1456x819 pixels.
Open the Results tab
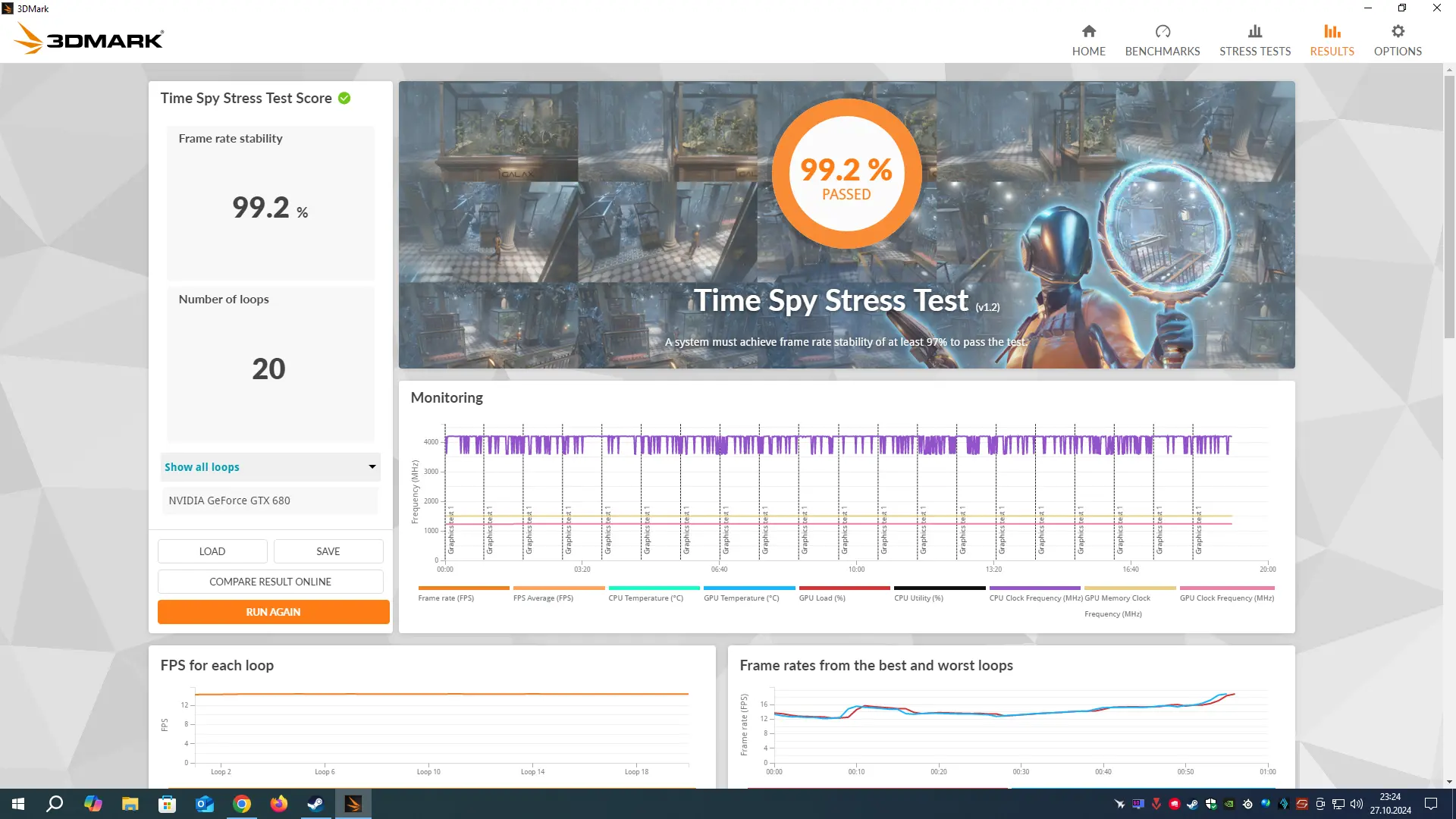pos(1332,40)
